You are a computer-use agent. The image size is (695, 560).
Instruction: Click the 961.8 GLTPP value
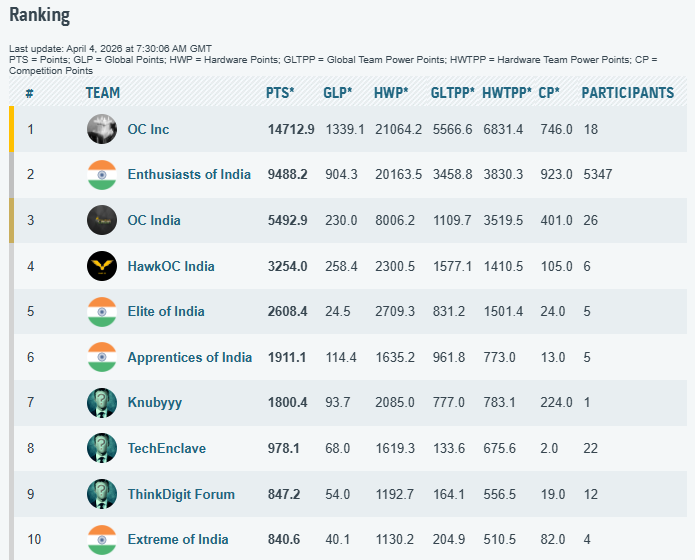coord(449,357)
